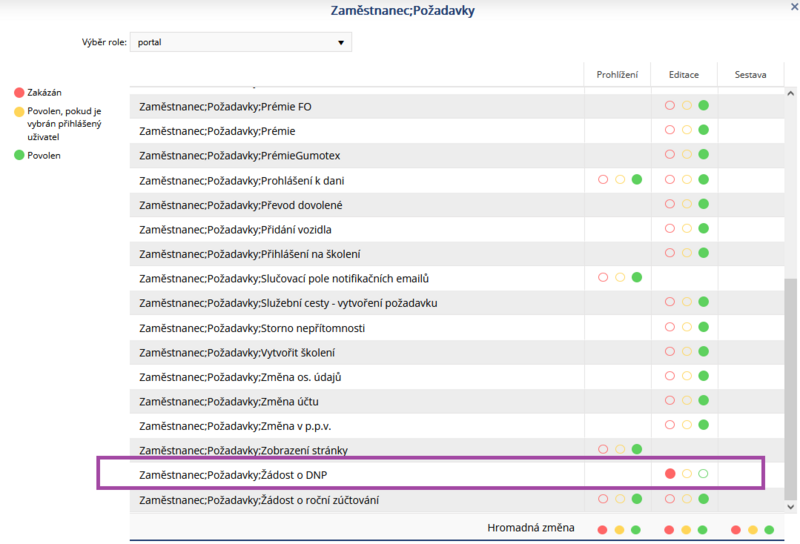This screenshot has width=800, height=544.
Task: Click the Editace column header
Action: point(684,75)
